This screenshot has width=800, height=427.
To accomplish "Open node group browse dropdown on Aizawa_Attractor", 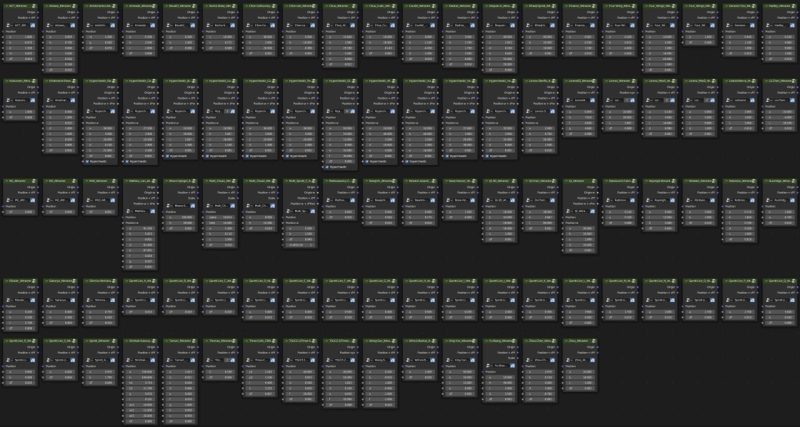I will [x=47, y=25].
